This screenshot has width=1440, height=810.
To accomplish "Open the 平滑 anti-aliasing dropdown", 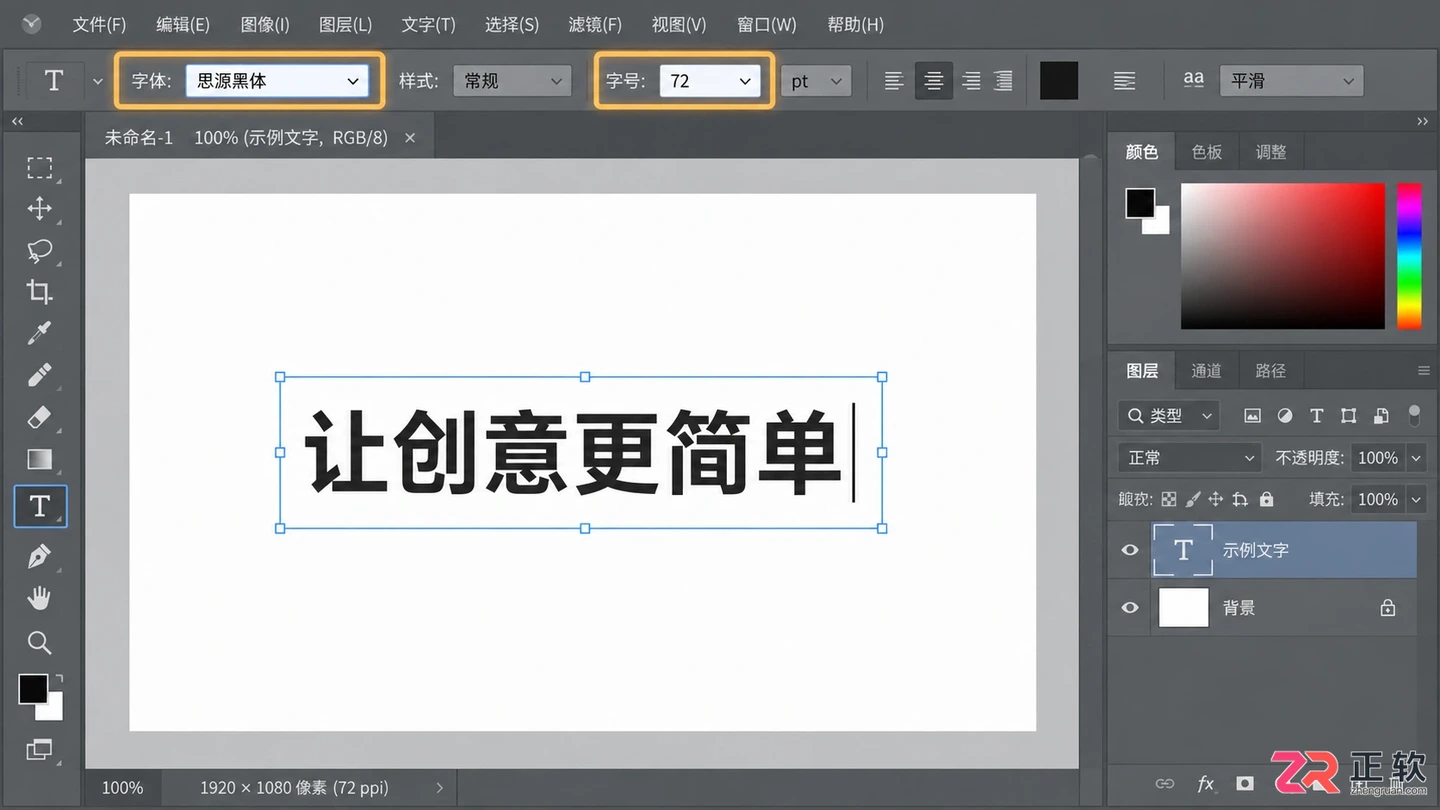I will 1292,81.
